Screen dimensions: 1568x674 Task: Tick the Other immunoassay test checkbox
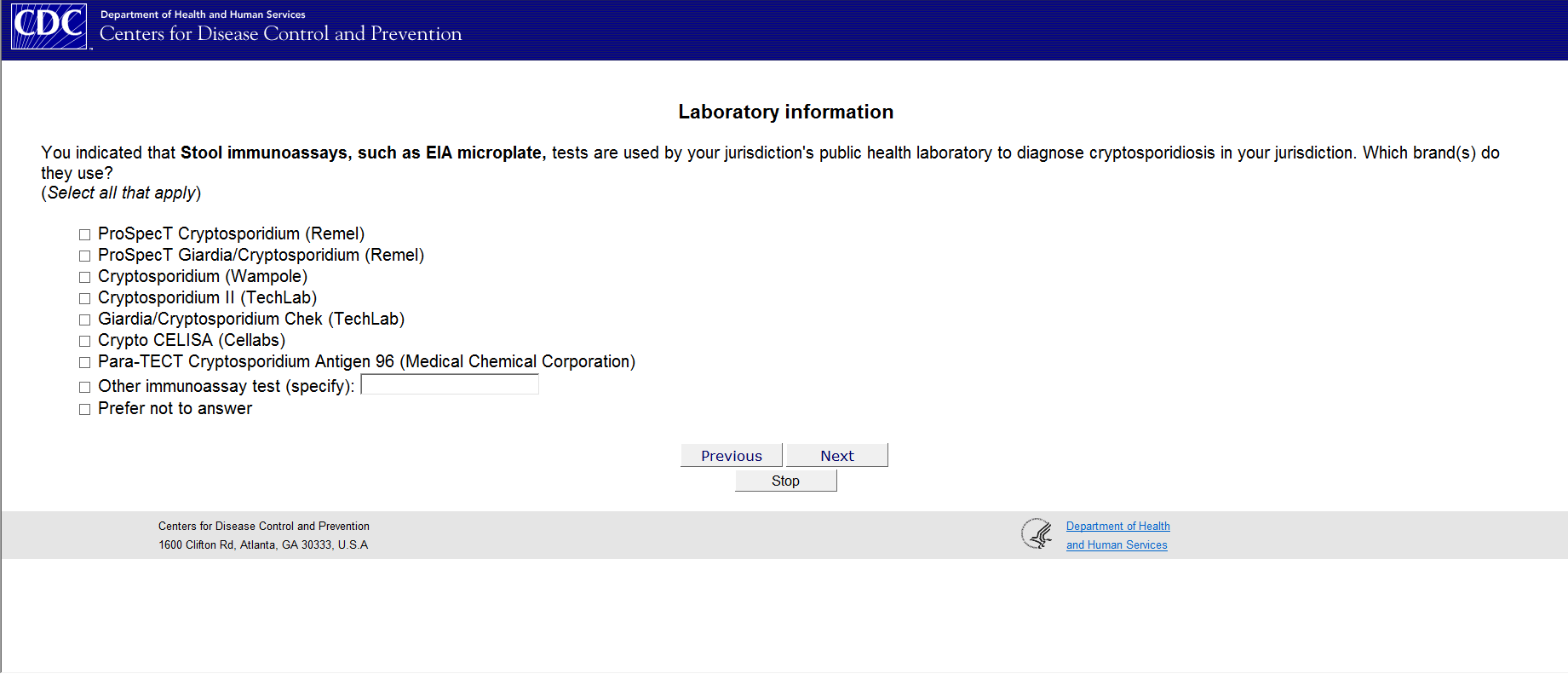[84, 387]
